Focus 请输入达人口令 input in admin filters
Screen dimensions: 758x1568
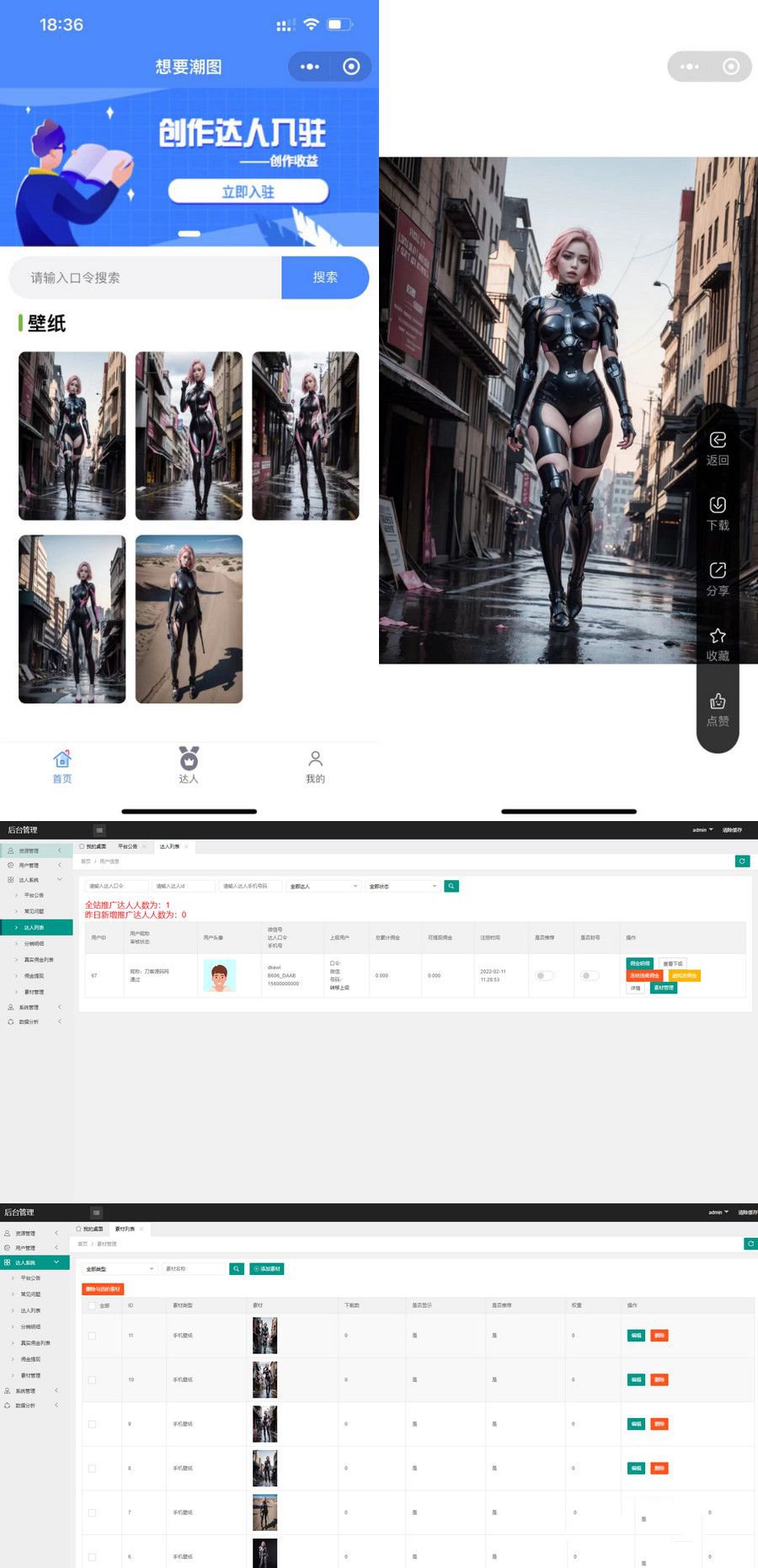[116, 886]
